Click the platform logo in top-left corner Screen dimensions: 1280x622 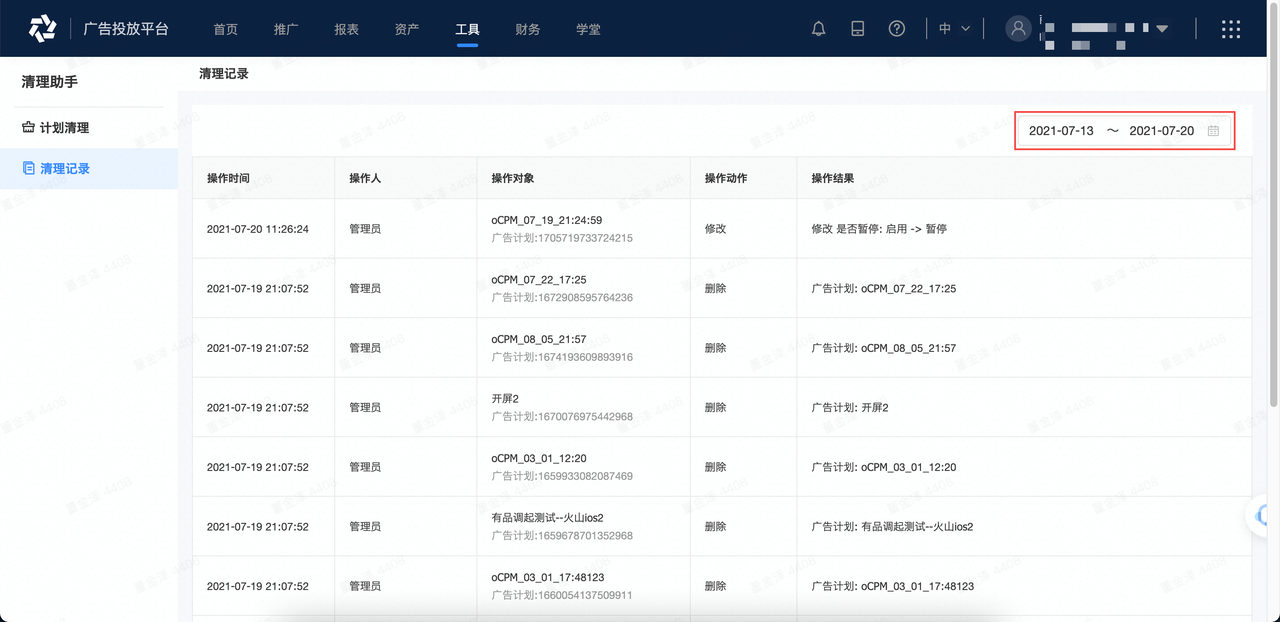(x=42, y=27)
